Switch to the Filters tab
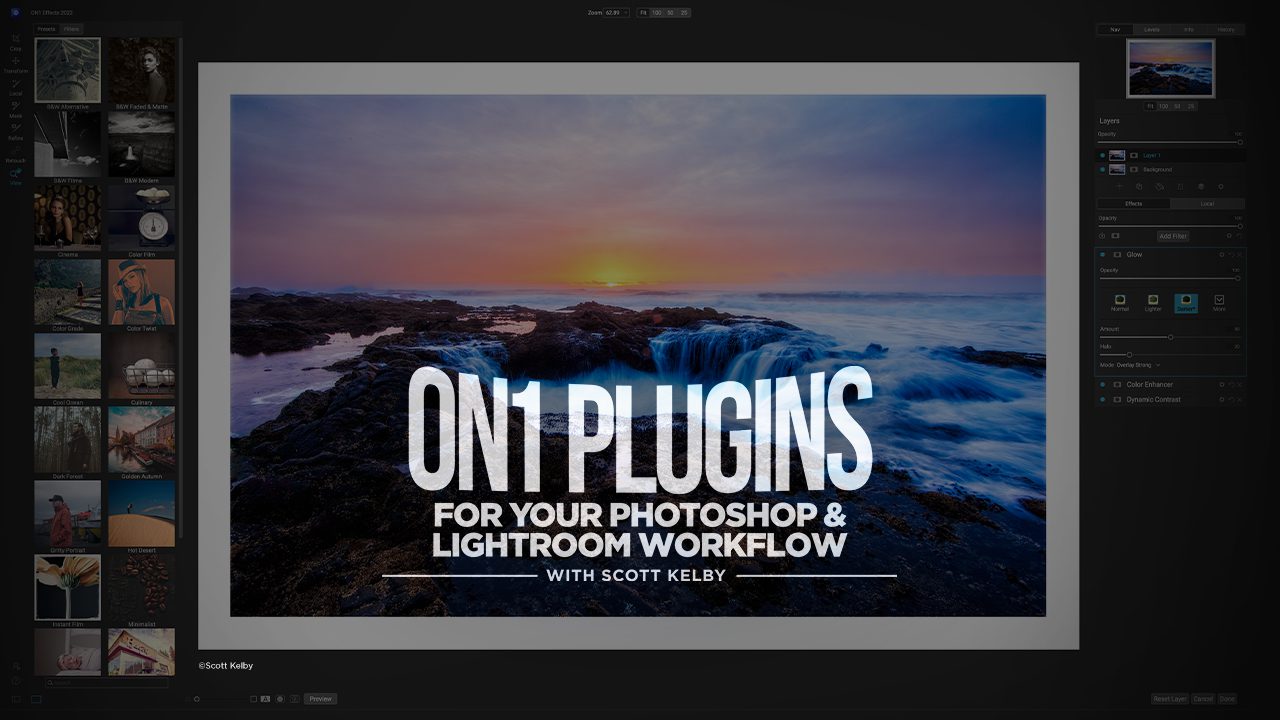Image resolution: width=1280 pixels, height=720 pixels. (x=71, y=29)
